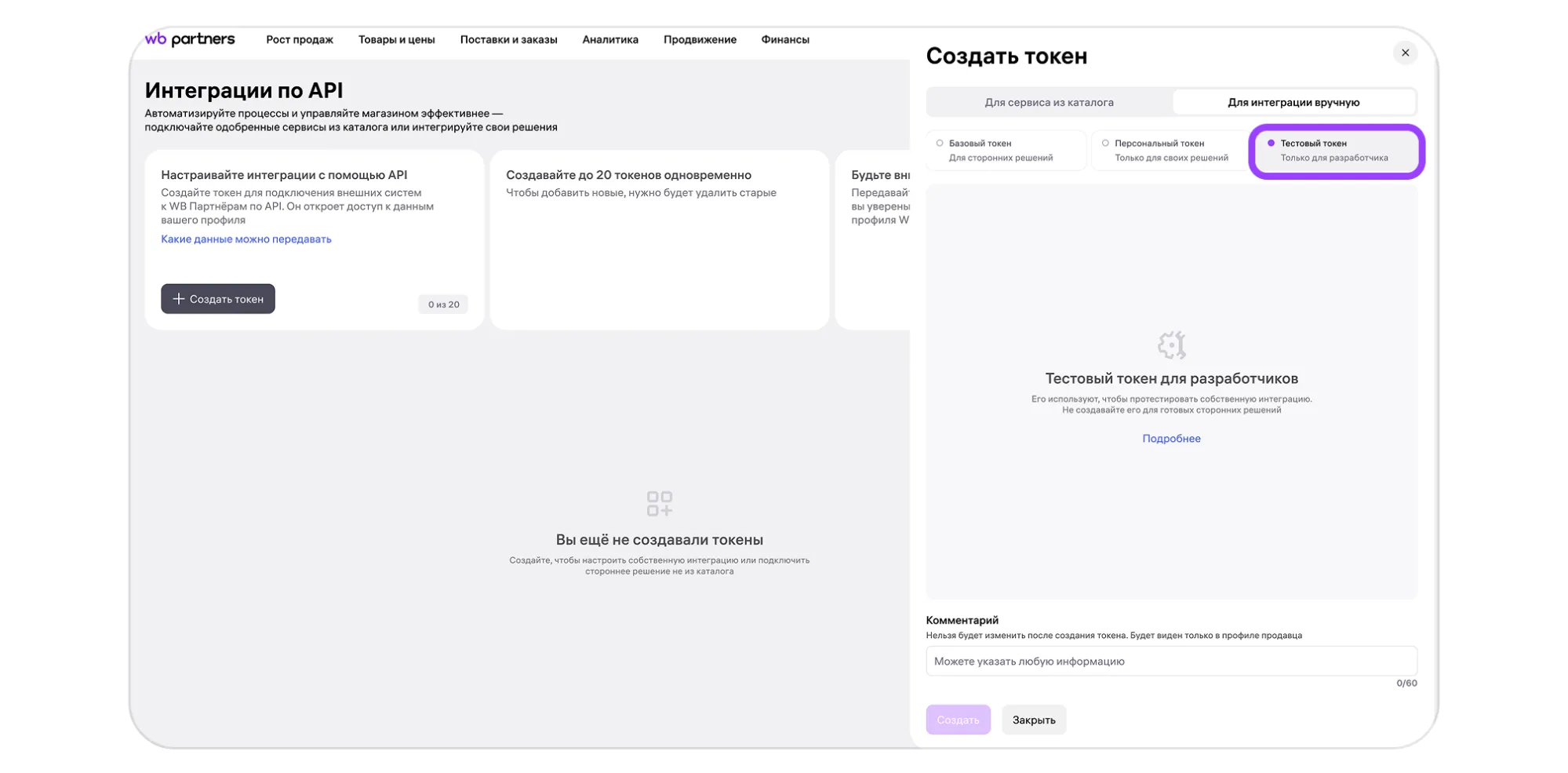
Task: Click the developer gear icon in token panel
Action: point(1171,345)
